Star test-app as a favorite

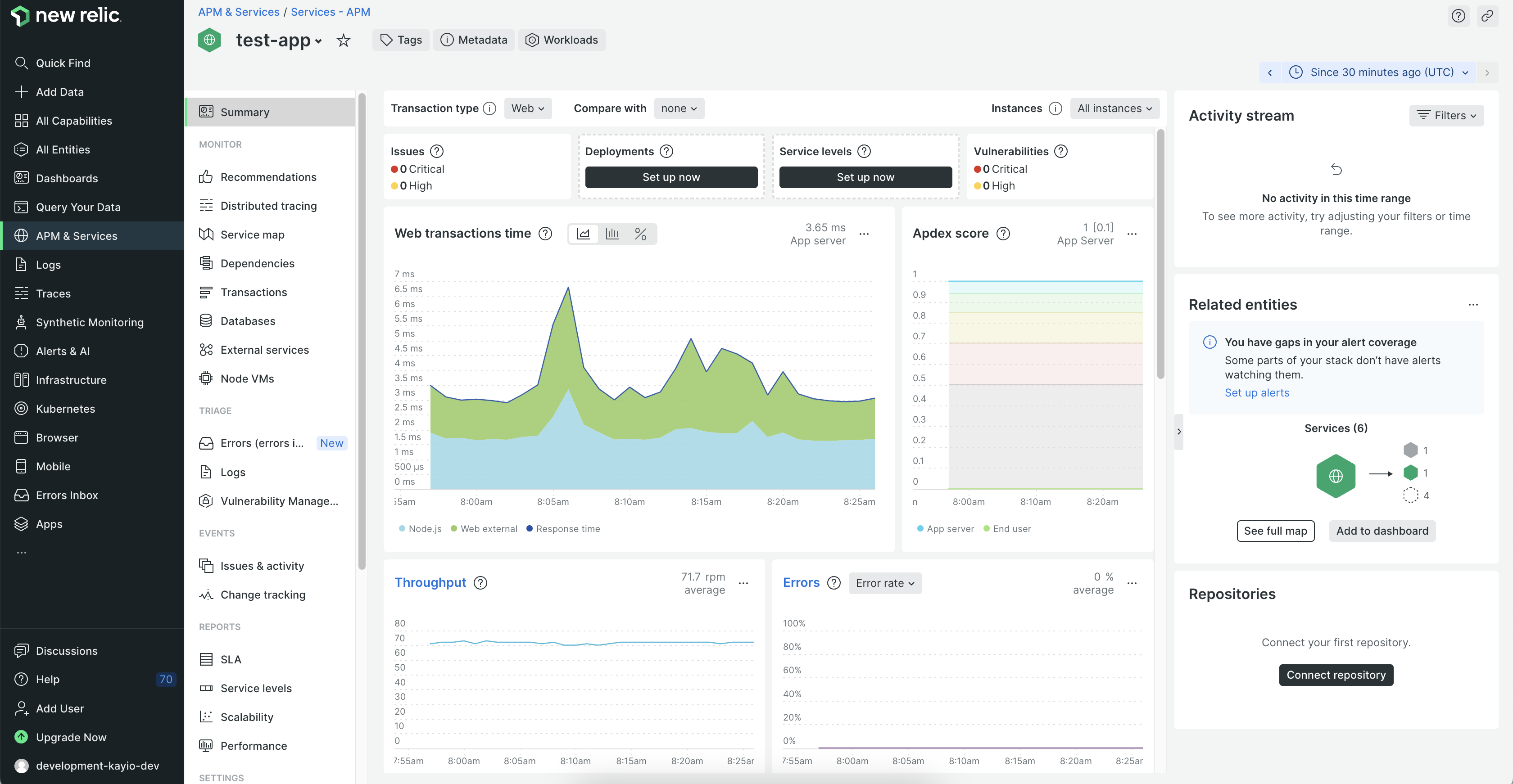click(344, 41)
